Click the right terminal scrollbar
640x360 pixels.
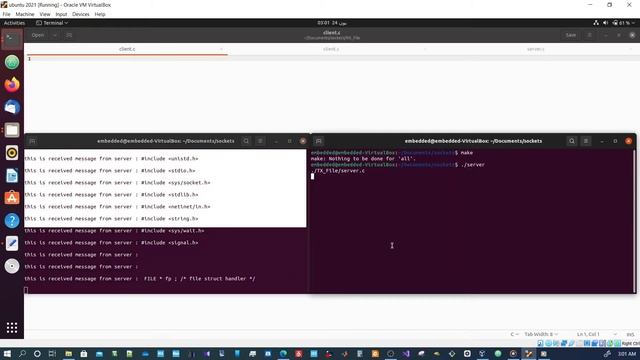[634, 220]
